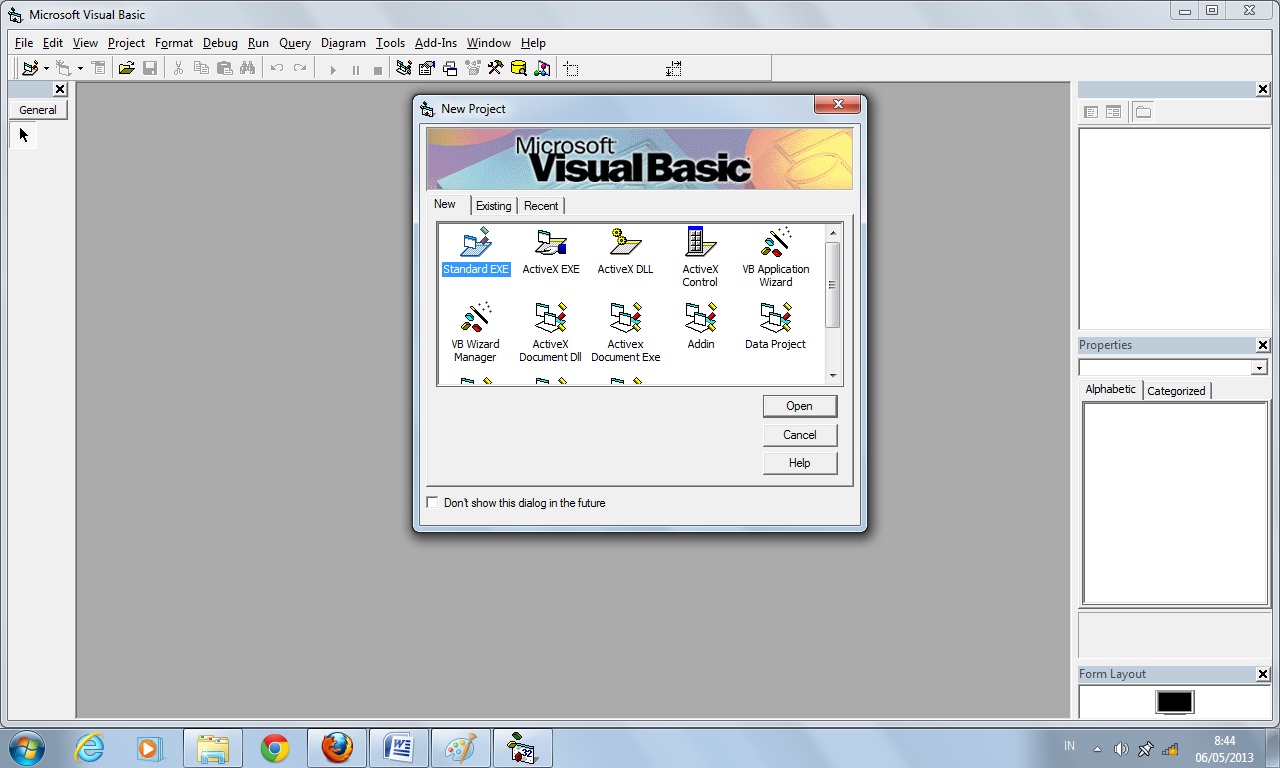
Task: Click the Open Project folder icon
Action: 126,68
